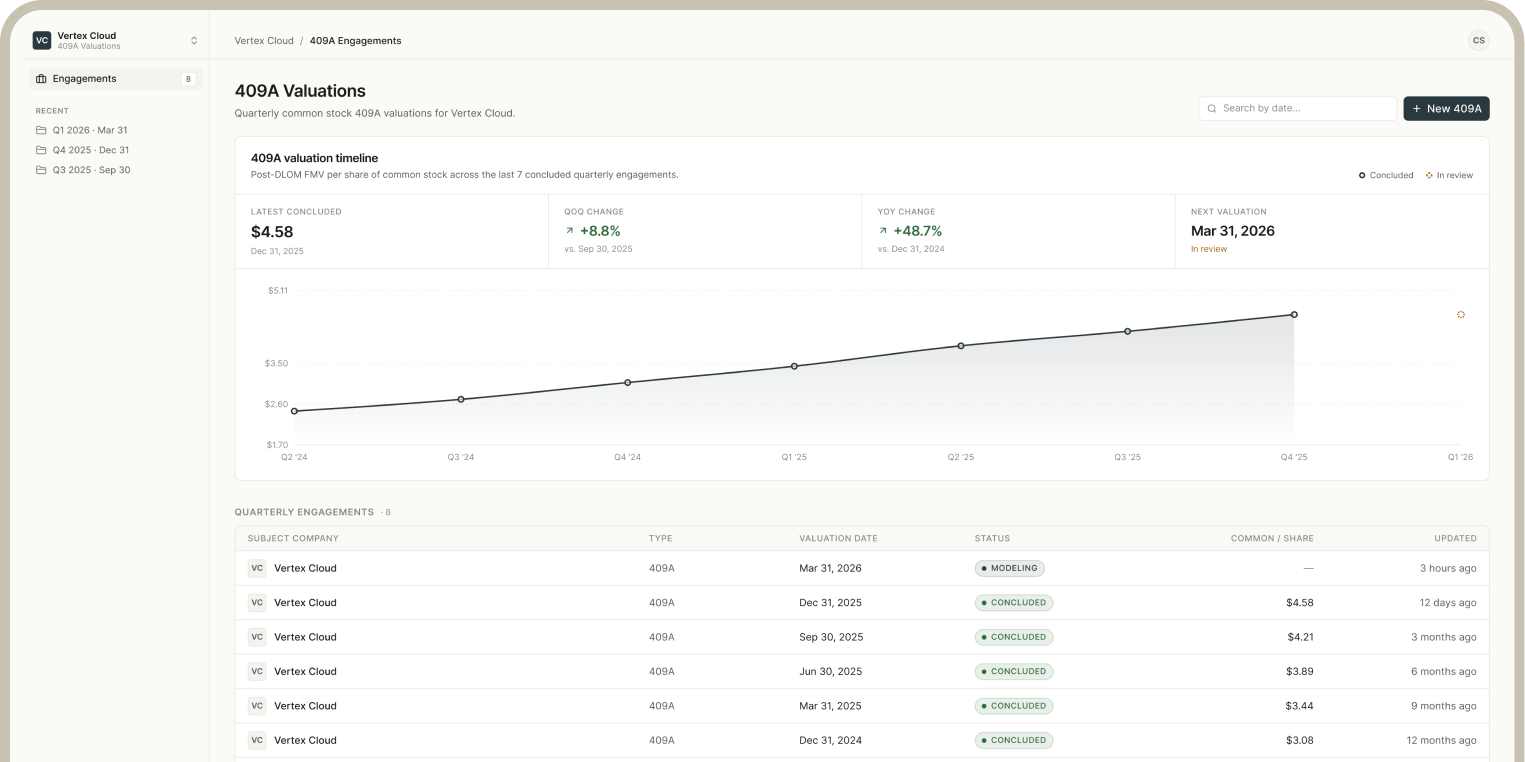Open the Dec 31, 2024 engagement row
The height and width of the screenshot is (762, 1525).
pos(862,741)
